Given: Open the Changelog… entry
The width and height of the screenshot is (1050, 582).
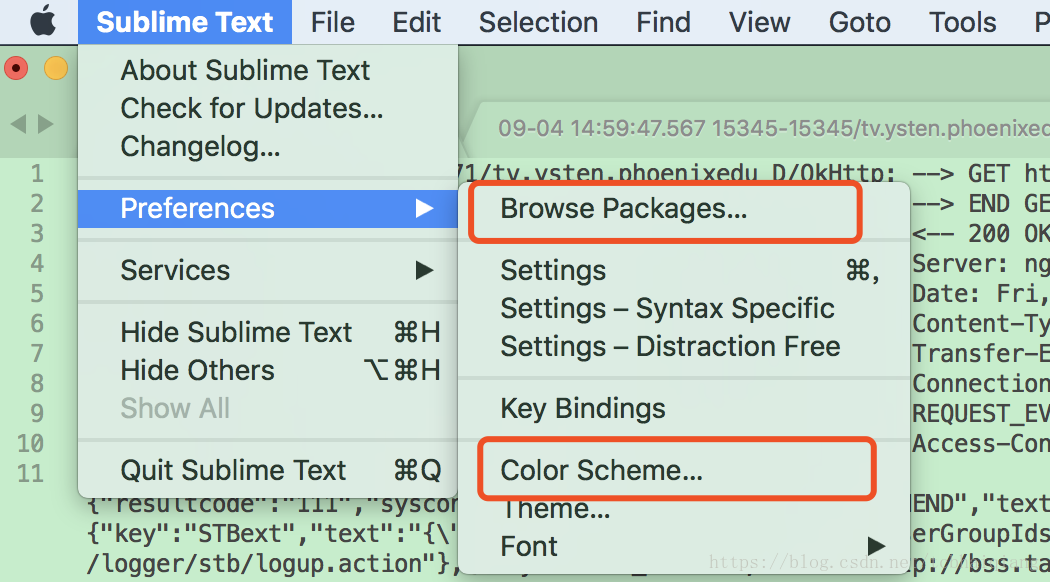Looking at the screenshot, I should tap(268, 147).
